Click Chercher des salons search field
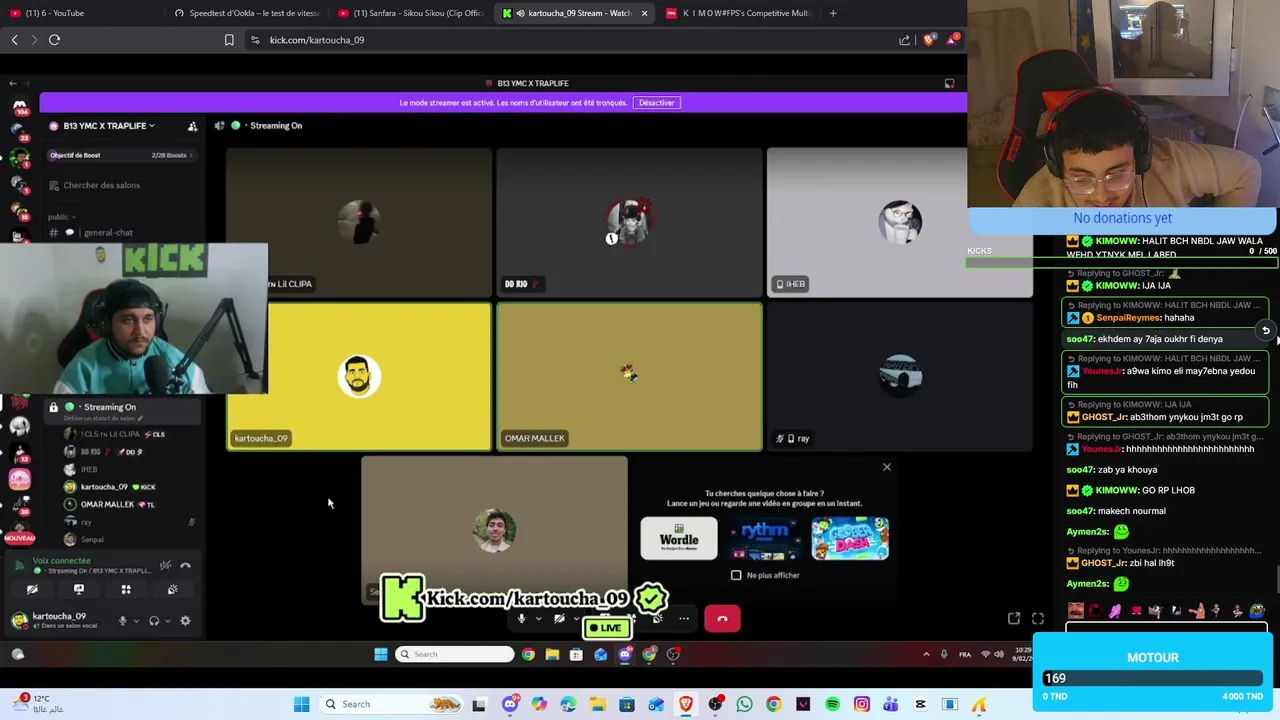The image size is (1280, 720). click(123, 185)
